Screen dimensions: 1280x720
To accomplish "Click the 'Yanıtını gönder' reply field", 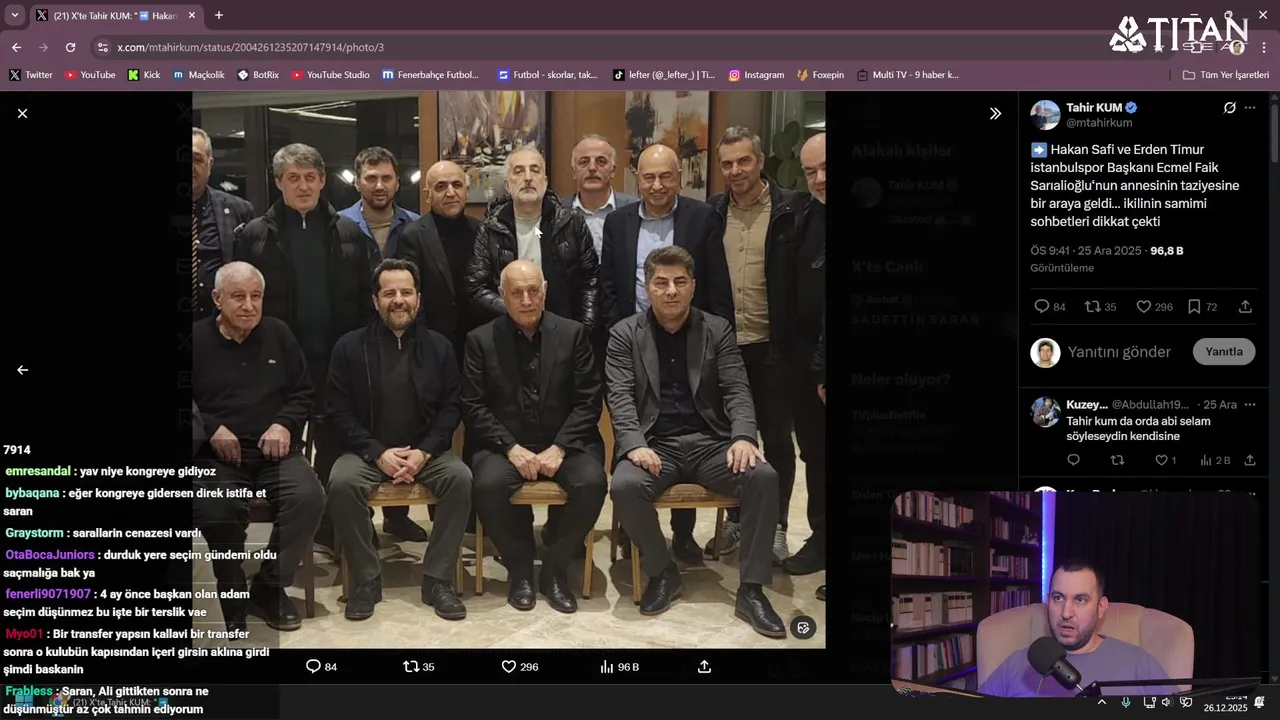I will pyautogui.click(x=1119, y=352).
